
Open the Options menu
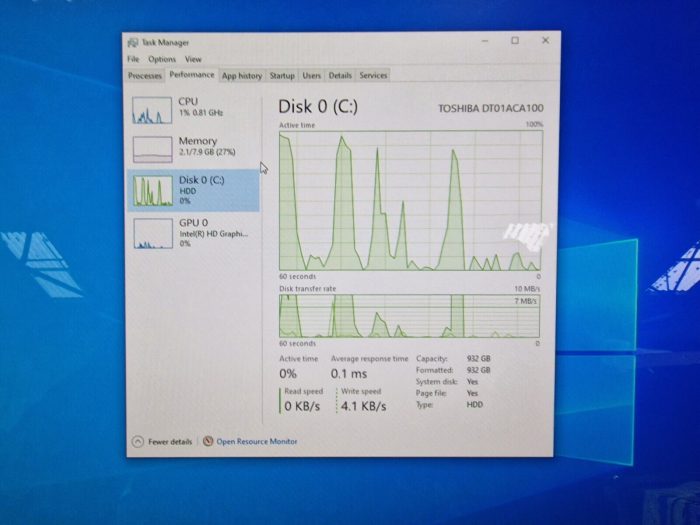tap(162, 59)
